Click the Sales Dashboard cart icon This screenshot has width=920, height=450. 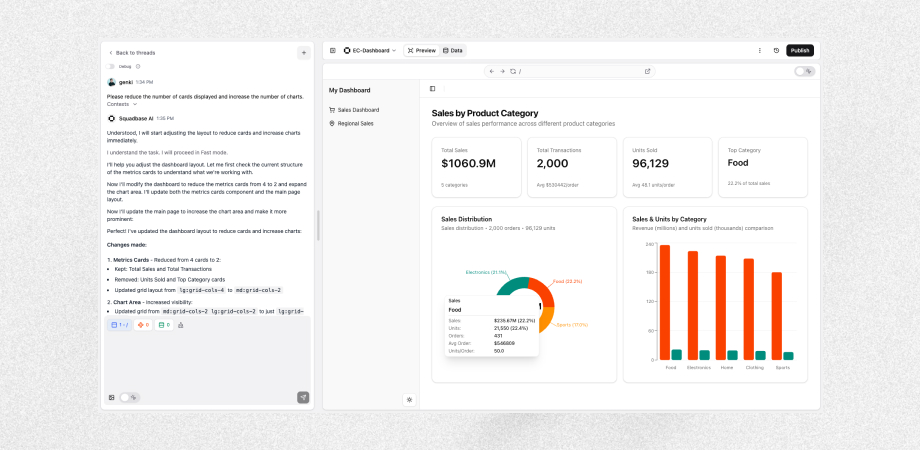[x=332, y=110]
